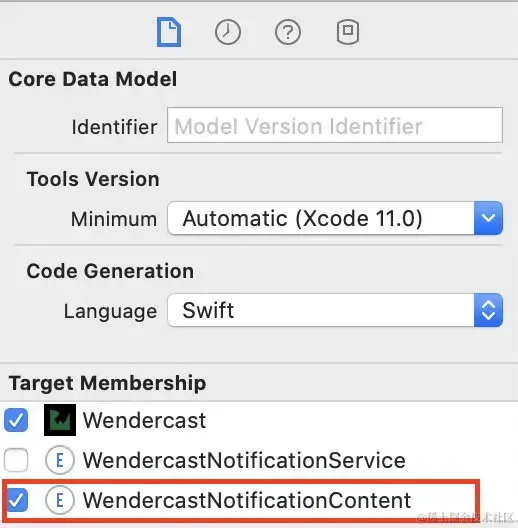Image resolution: width=518 pixels, height=528 pixels.
Task: Click the Wendercast app target icon
Action: click(x=60, y=420)
